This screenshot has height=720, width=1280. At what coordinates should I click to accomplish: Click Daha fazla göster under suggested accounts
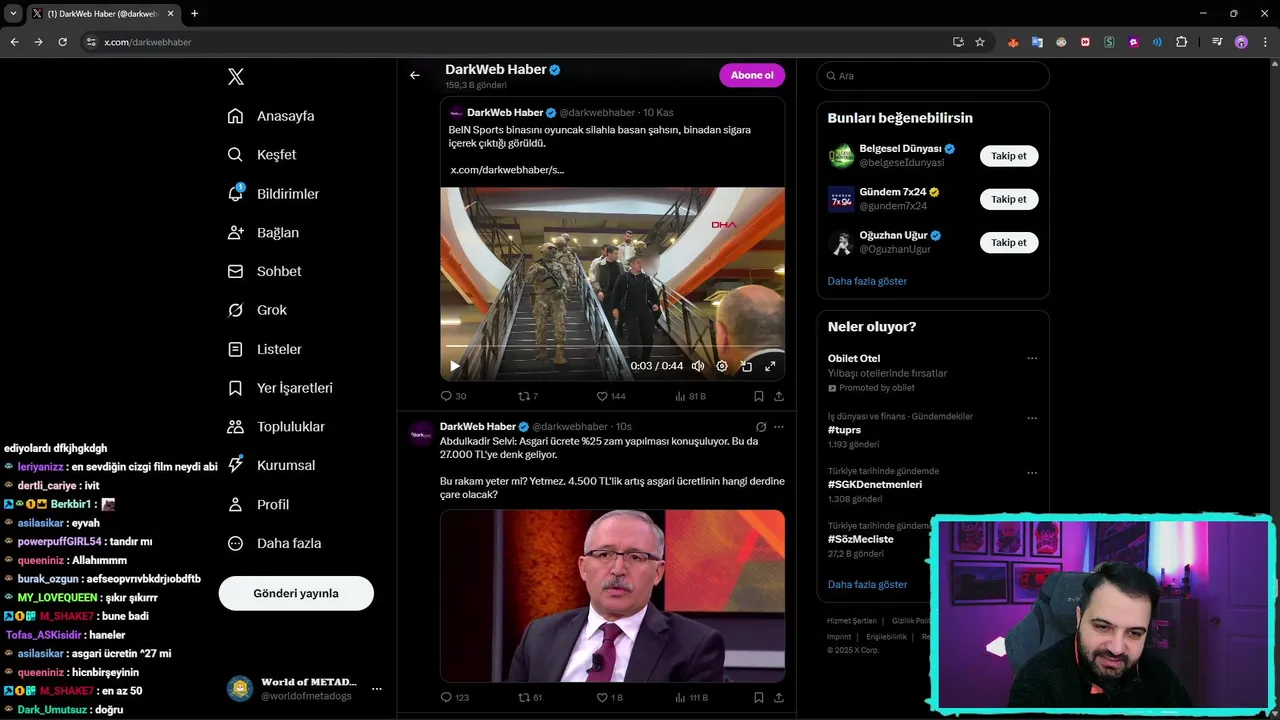coord(867,281)
